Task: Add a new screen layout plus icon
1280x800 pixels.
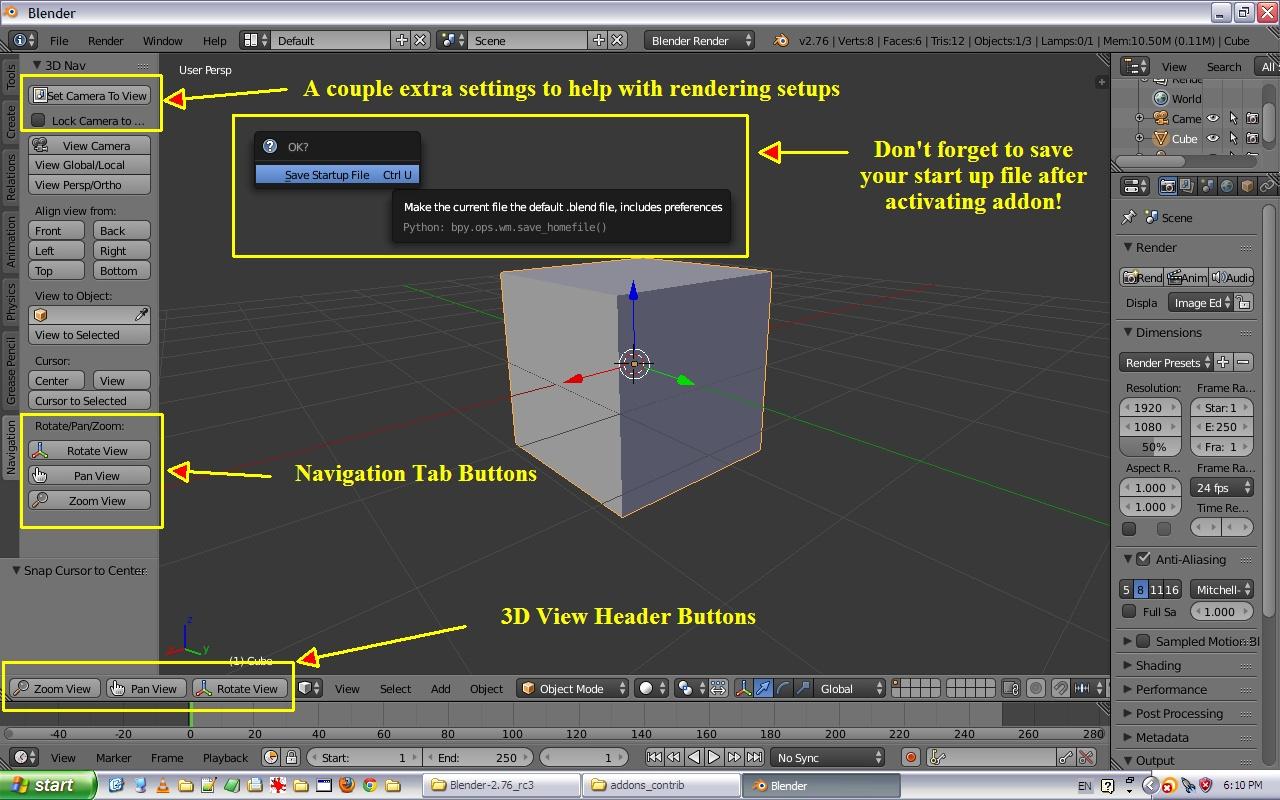Action: (x=402, y=40)
